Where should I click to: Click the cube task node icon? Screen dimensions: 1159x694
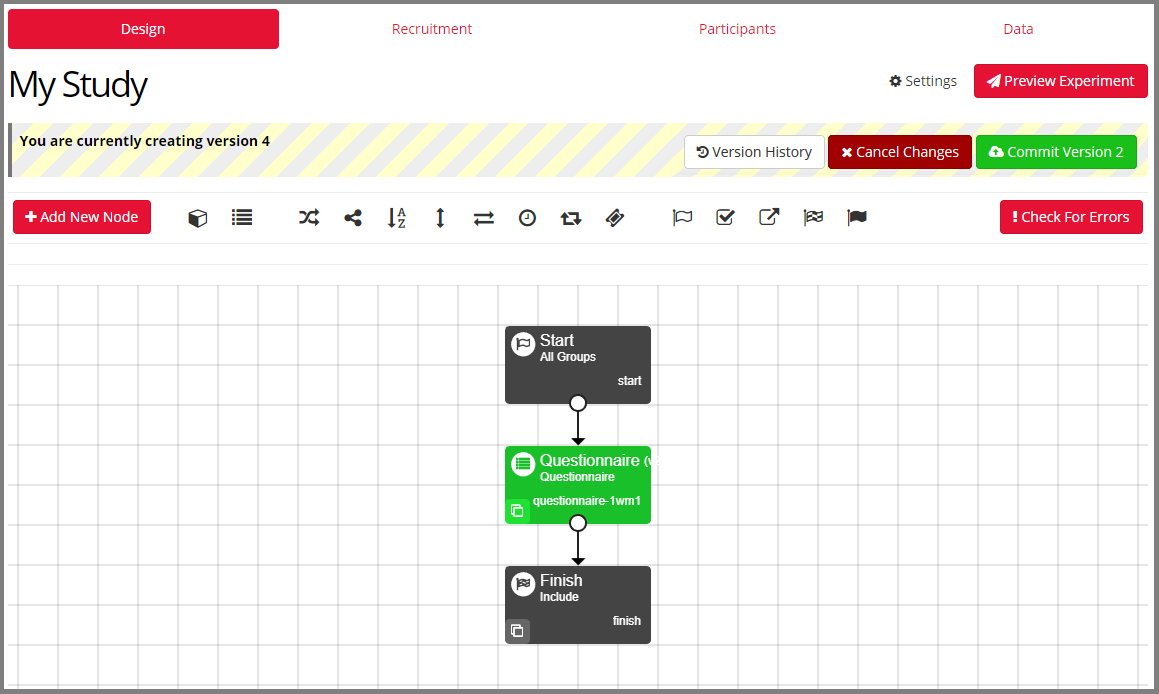198,217
